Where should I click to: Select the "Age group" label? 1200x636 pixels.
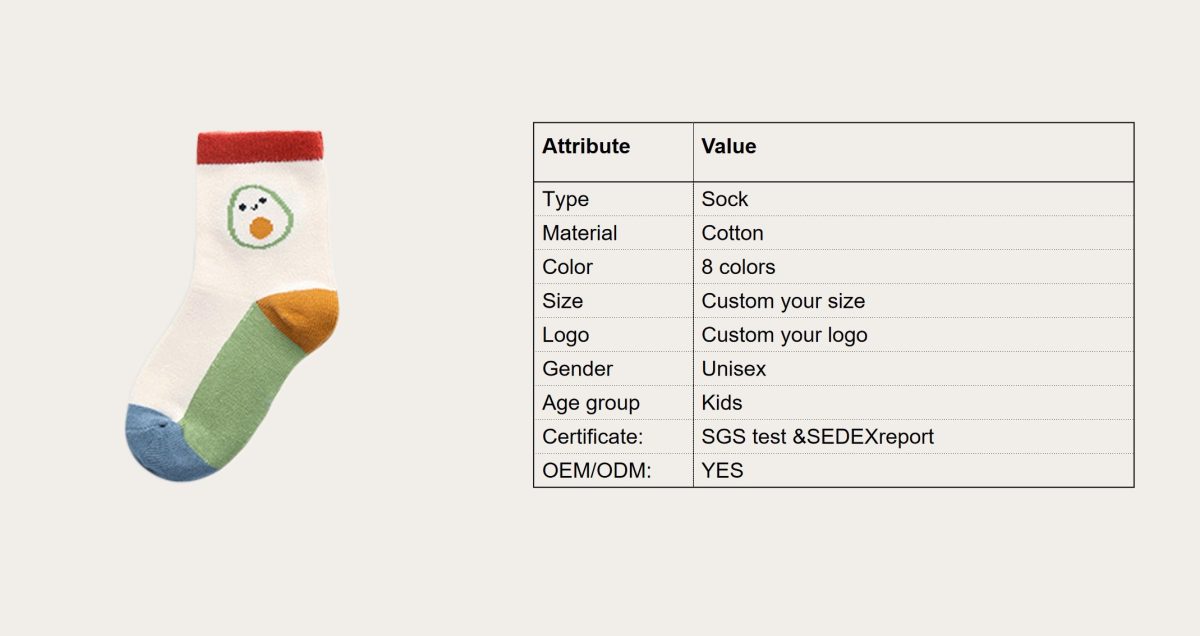pos(591,403)
